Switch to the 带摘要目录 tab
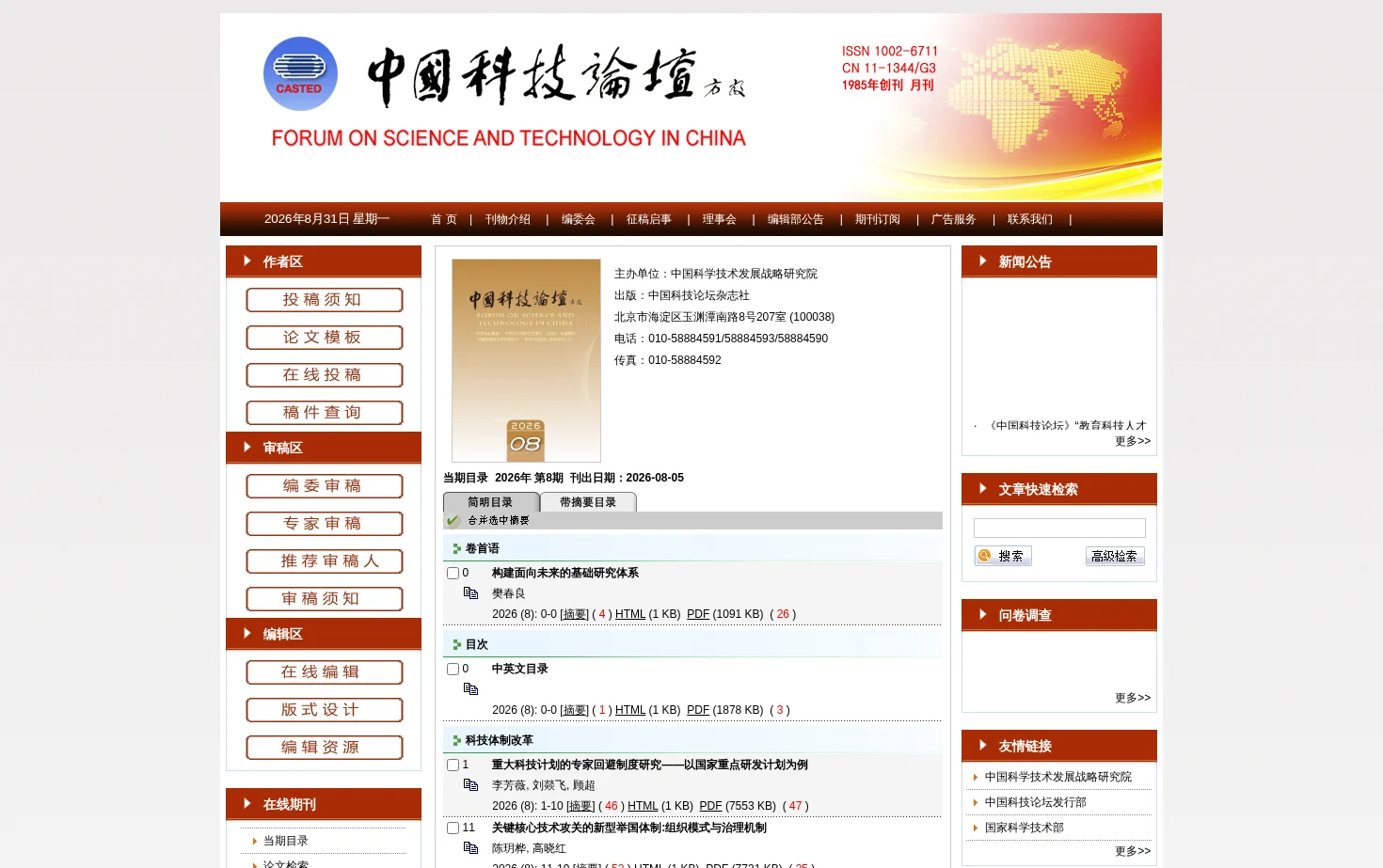Screen dimensions: 1383x868 [x=588, y=502]
